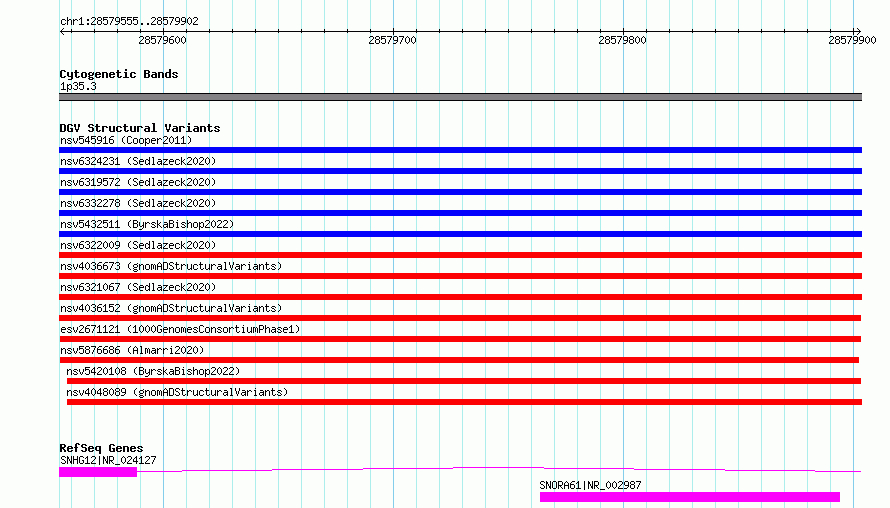Select the blue bar under nsv5432511
The height and width of the screenshot is (508, 890).
(x=460, y=234)
